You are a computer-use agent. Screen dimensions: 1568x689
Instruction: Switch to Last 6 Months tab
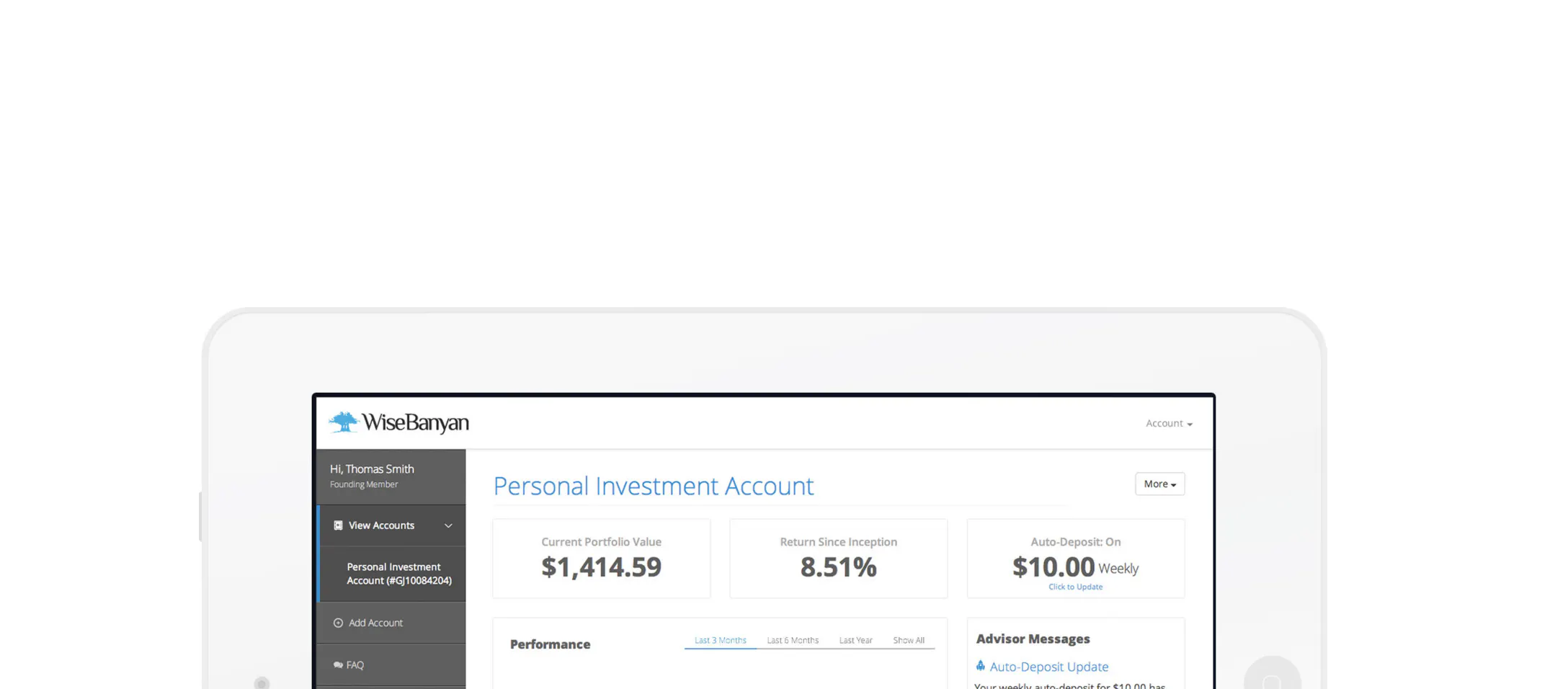click(793, 640)
